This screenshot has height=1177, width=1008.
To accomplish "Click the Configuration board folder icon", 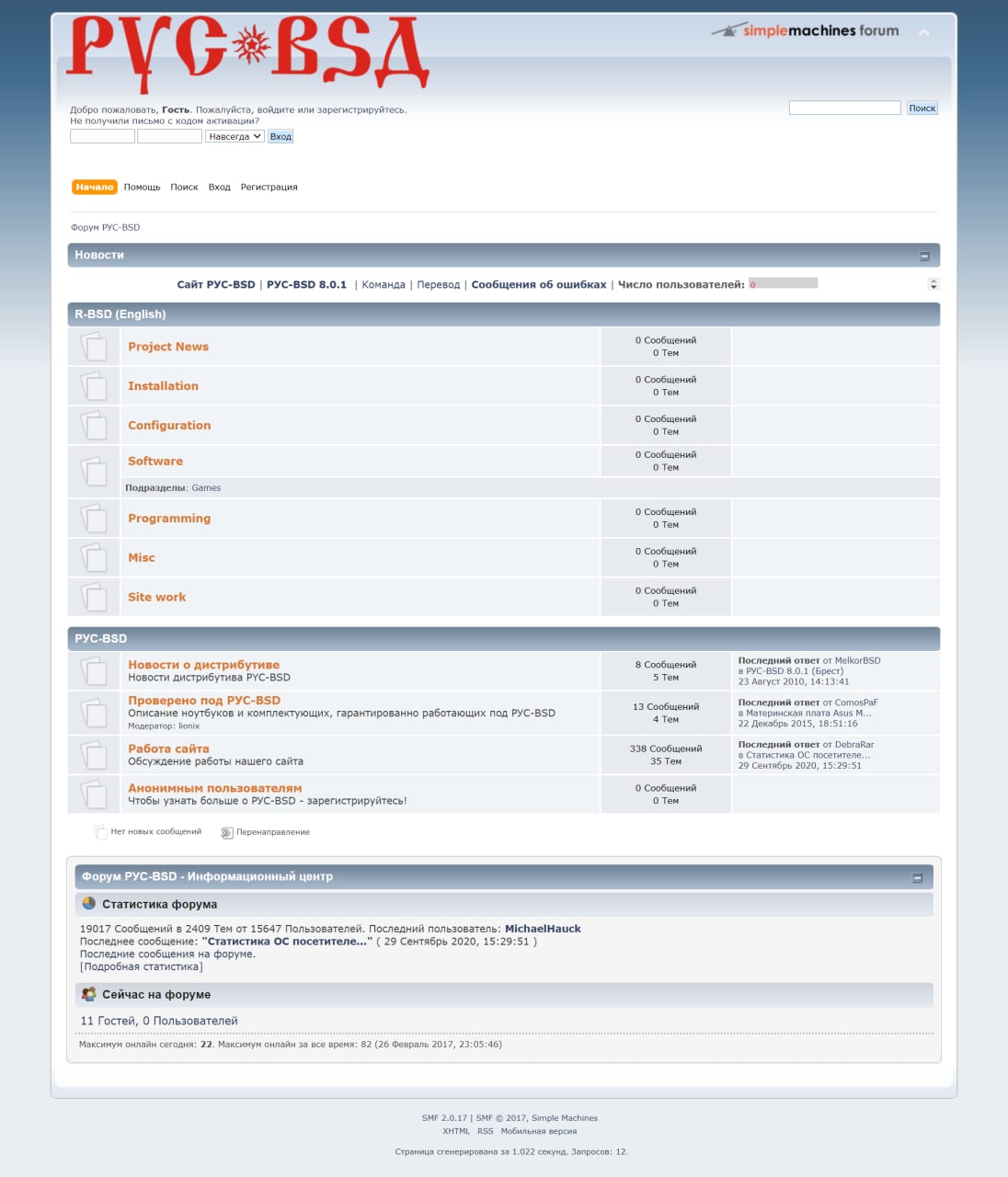I will pos(94,426).
